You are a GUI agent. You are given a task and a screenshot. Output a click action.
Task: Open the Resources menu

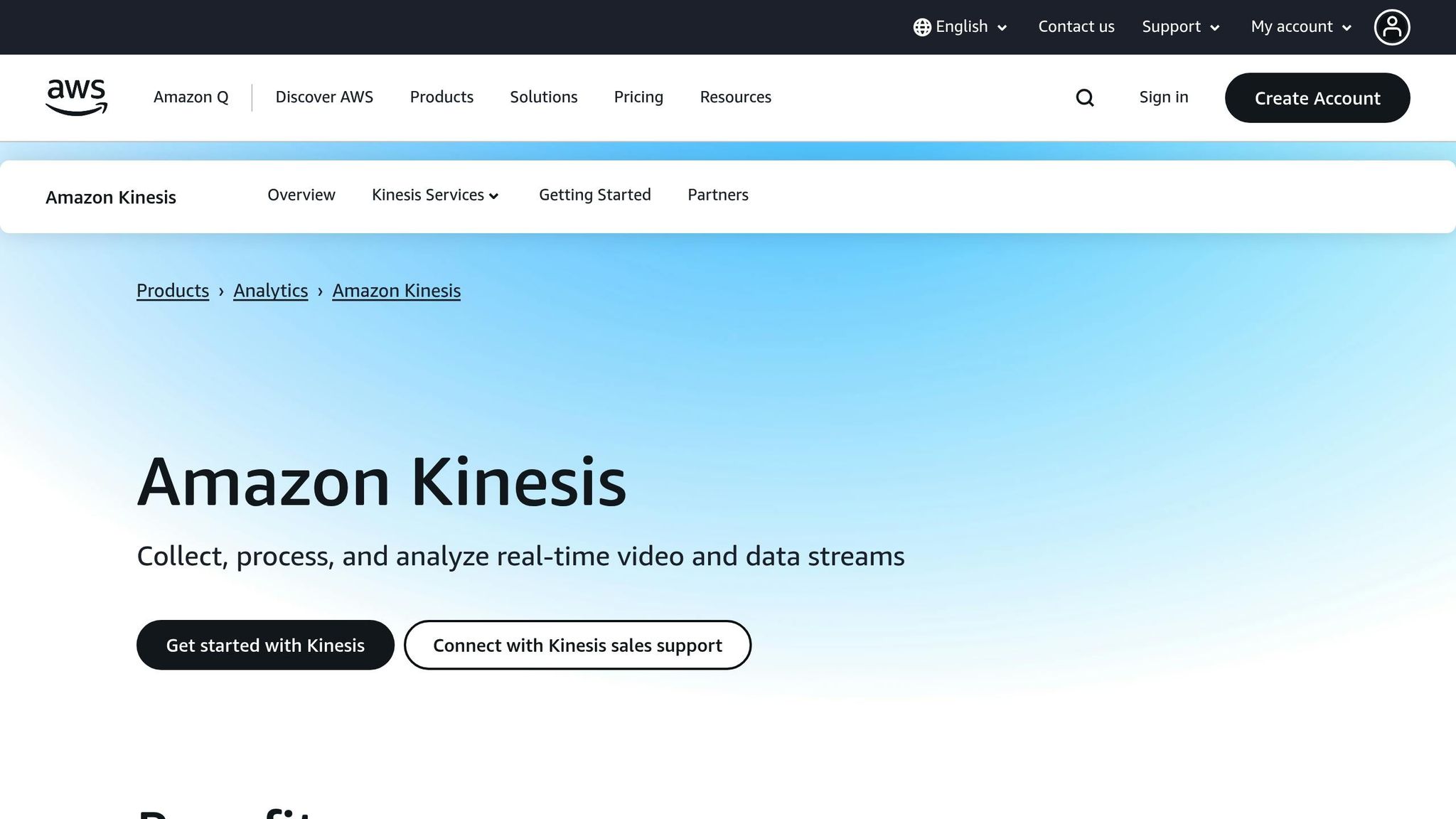pyautogui.click(x=736, y=97)
